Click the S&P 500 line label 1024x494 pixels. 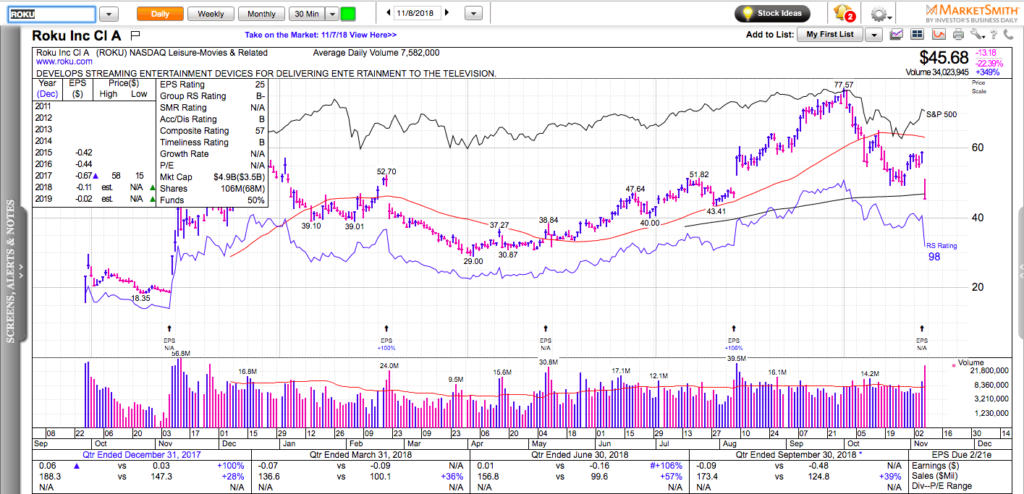point(942,114)
